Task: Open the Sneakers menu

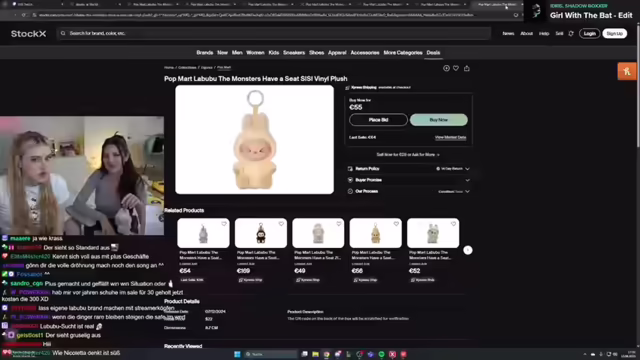Action: (x=294, y=53)
